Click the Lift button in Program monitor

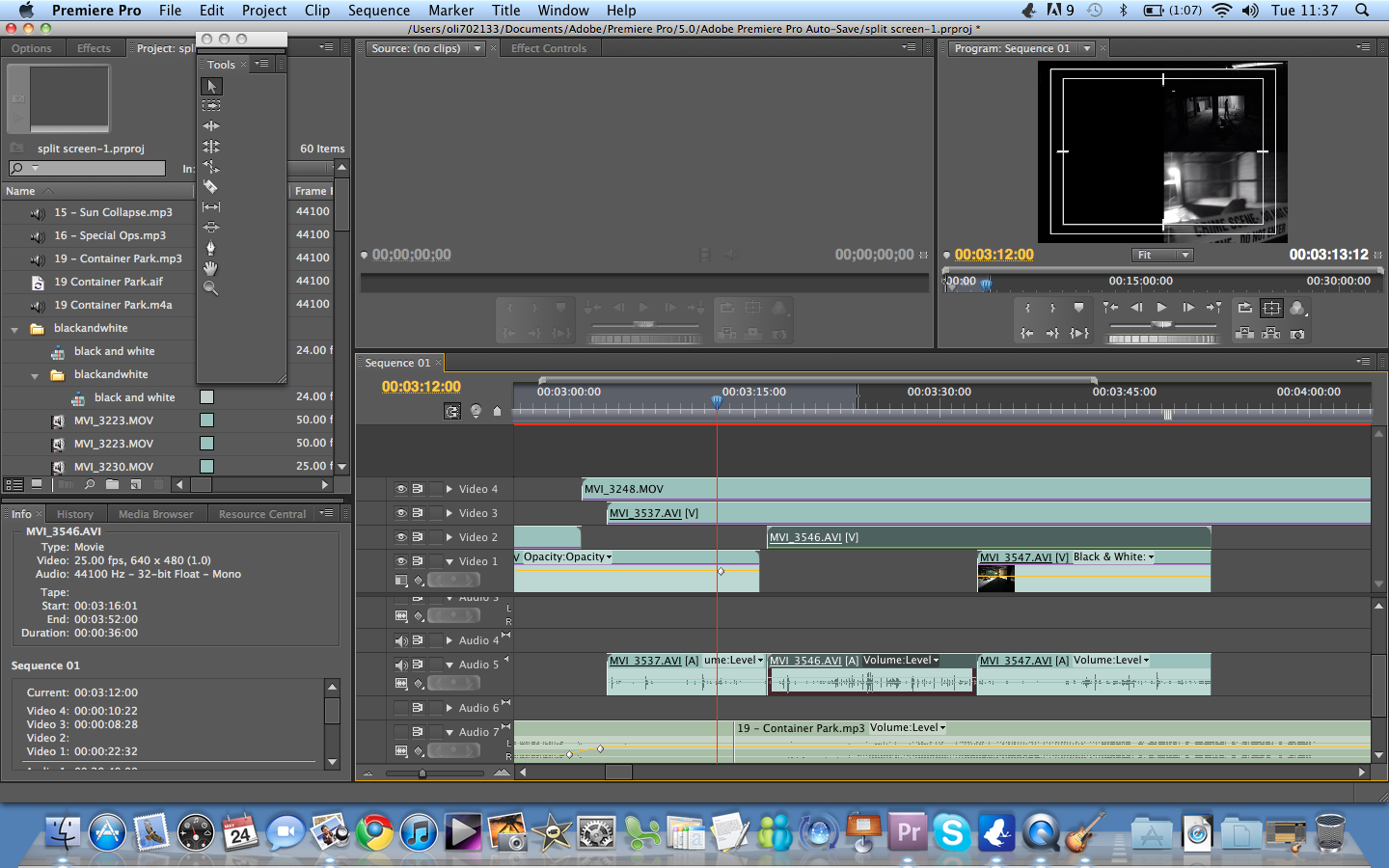[x=1245, y=334]
